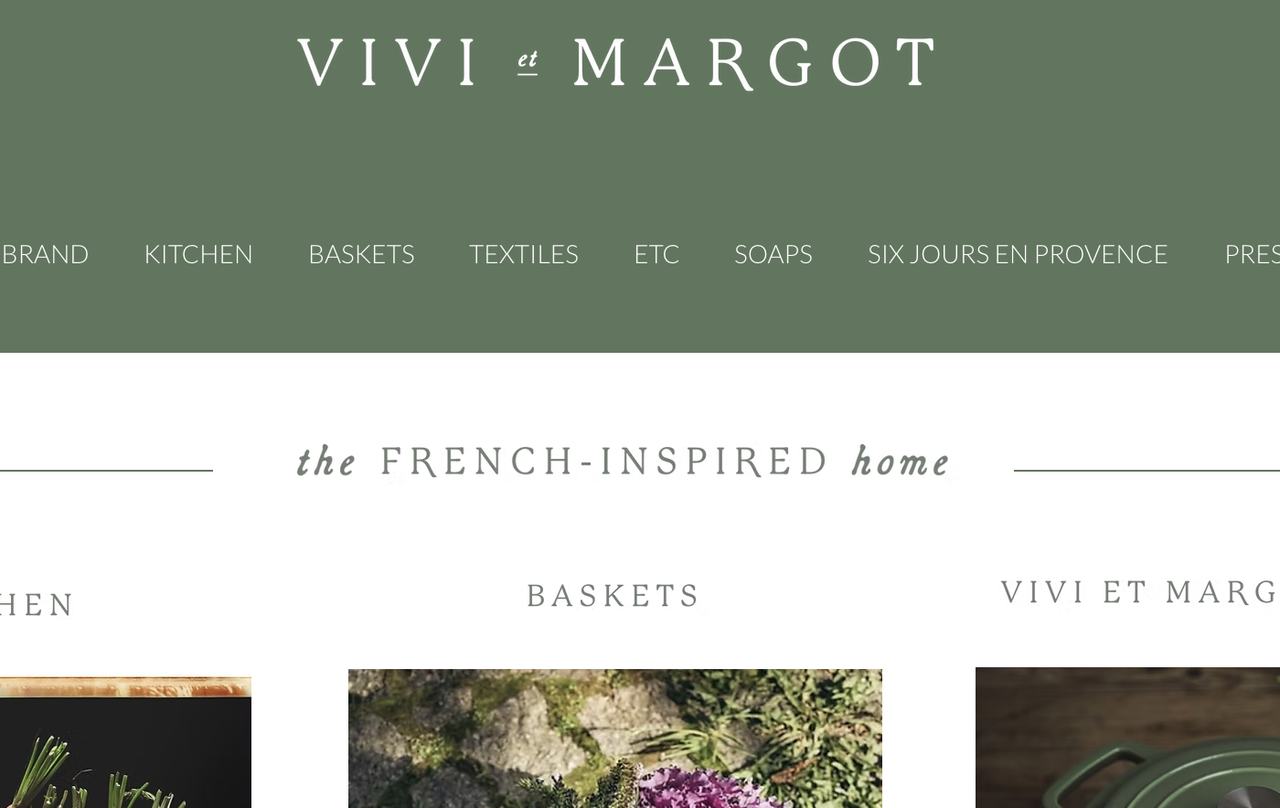Navigate to the SOAPS page

[x=773, y=254]
